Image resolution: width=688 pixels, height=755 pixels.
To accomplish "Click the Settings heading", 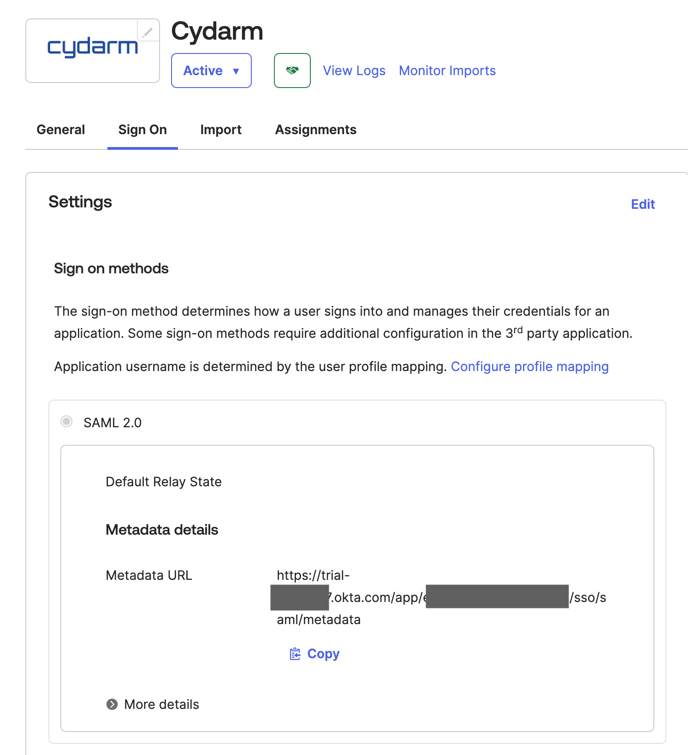I will coord(80,202).
